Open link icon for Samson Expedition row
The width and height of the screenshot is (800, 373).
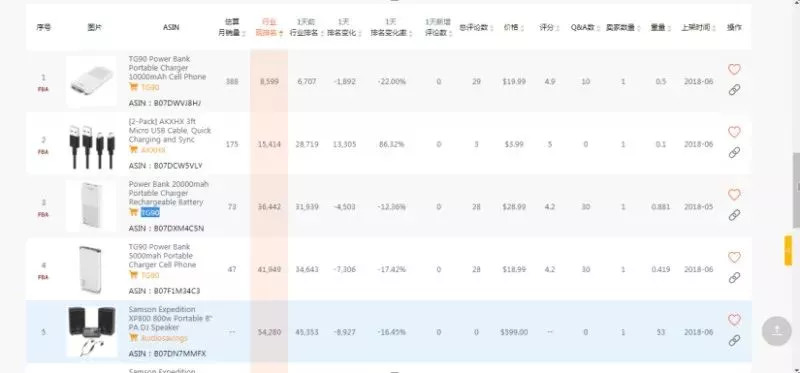(734, 340)
